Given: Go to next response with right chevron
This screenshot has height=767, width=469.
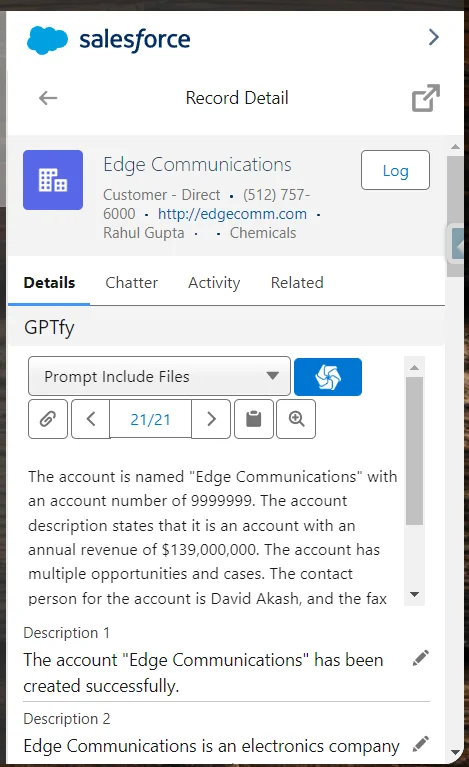Looking at the screenshot, I should [211, 419].
